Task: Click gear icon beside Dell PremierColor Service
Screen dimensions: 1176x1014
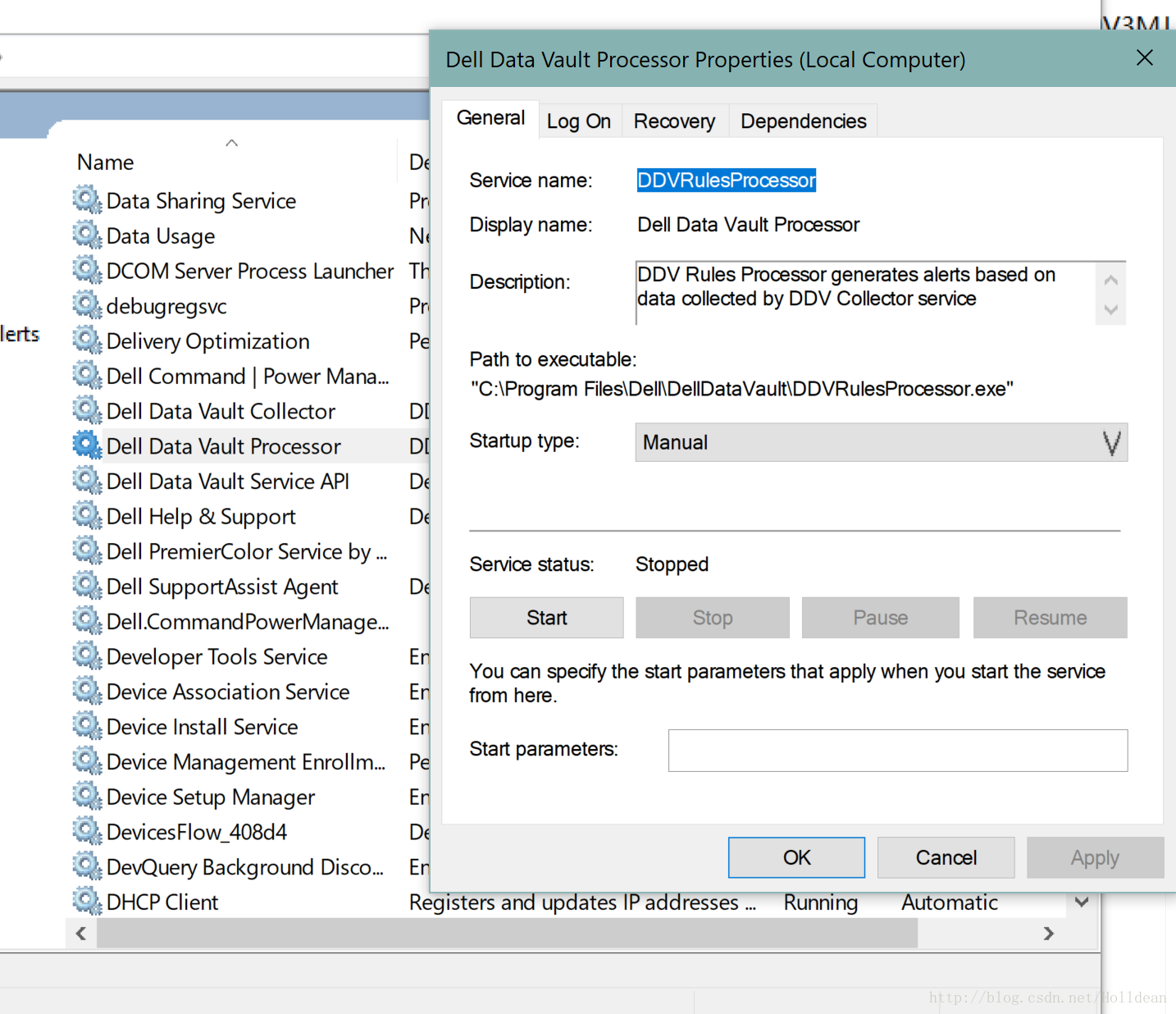Action: click(87, 550)
